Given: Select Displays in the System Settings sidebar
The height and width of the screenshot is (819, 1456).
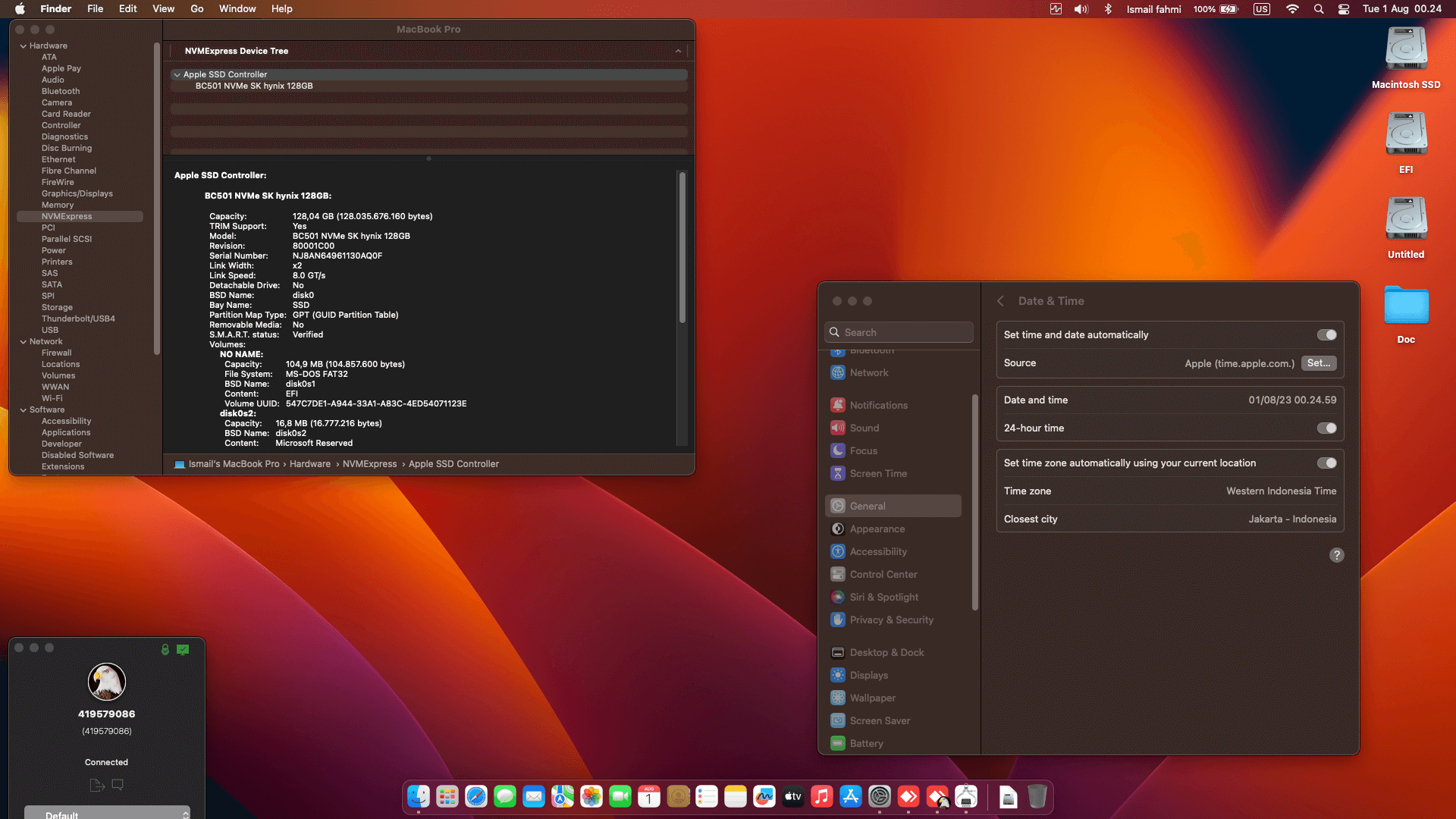Looking at the screenshot, I should click(x=866, y=675).
